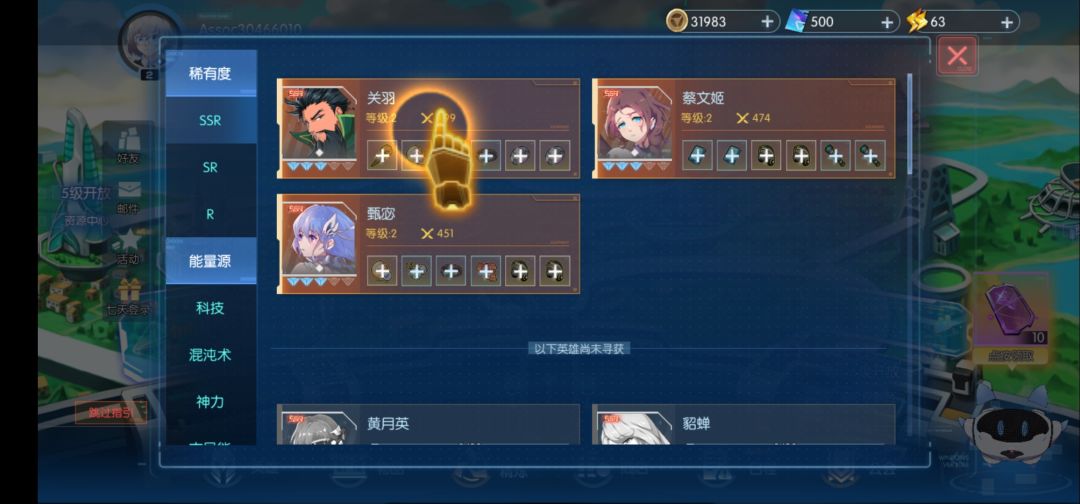The height and width of the screenshot is (504, 1080).
Task: Select the 神力 filter
Action: coord(211,401)
